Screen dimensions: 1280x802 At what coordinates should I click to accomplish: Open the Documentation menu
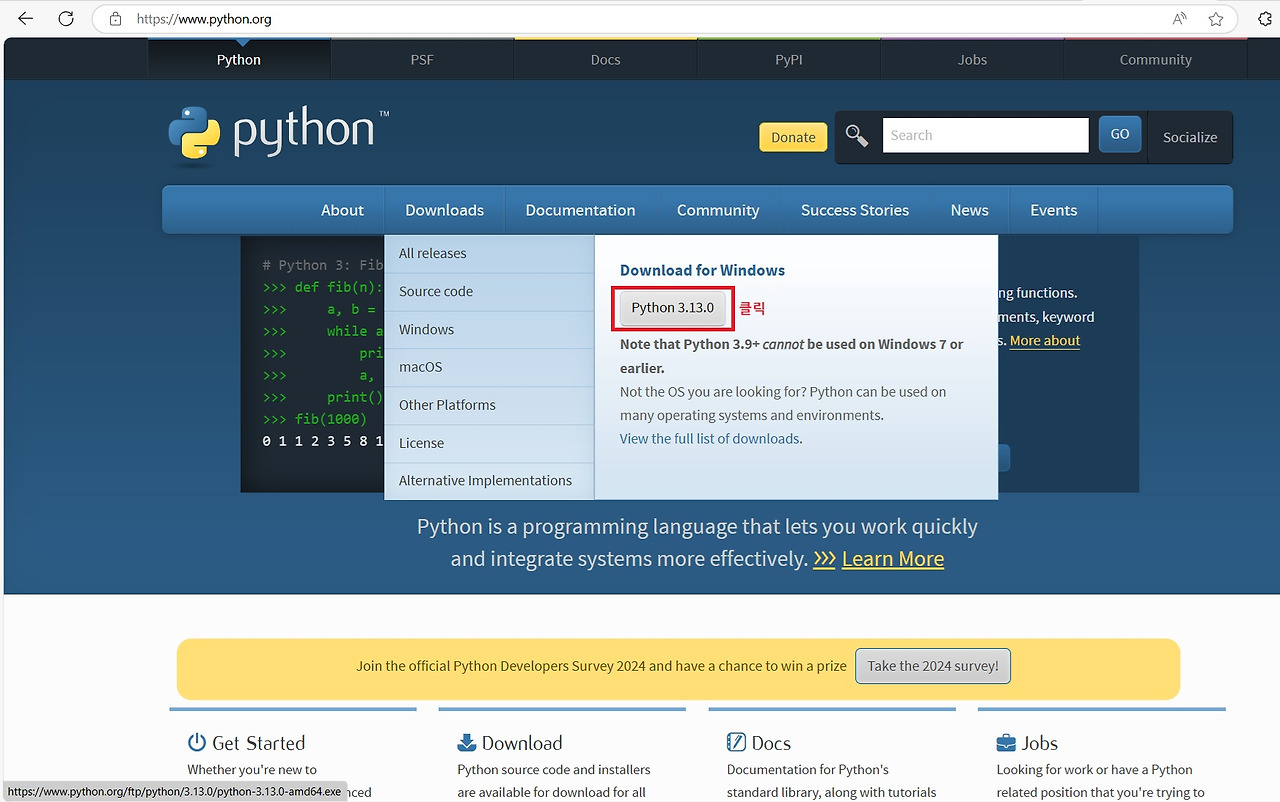click(x=580, y=210)
